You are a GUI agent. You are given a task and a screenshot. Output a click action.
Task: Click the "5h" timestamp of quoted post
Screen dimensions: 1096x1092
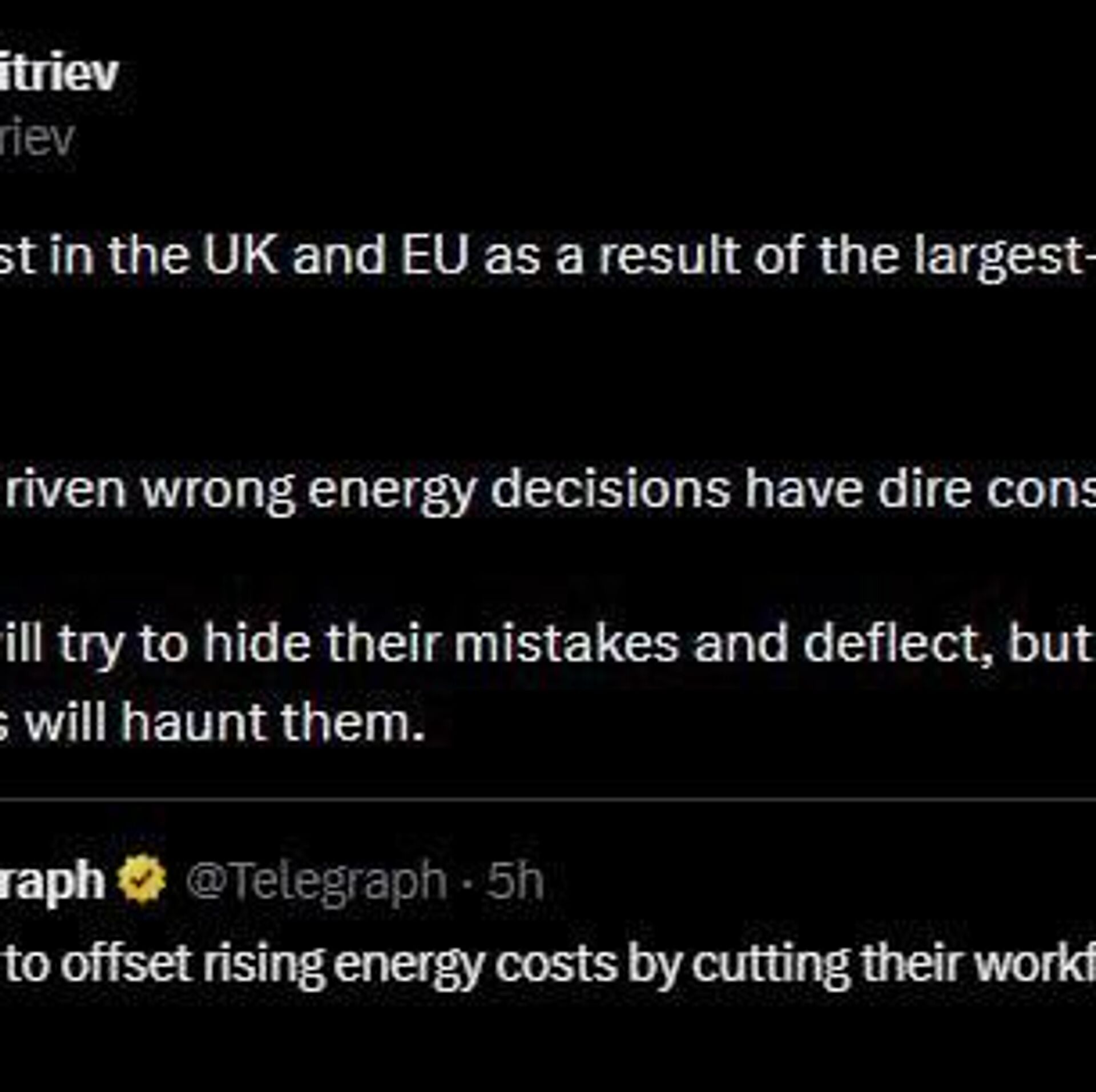pos(514,881)
